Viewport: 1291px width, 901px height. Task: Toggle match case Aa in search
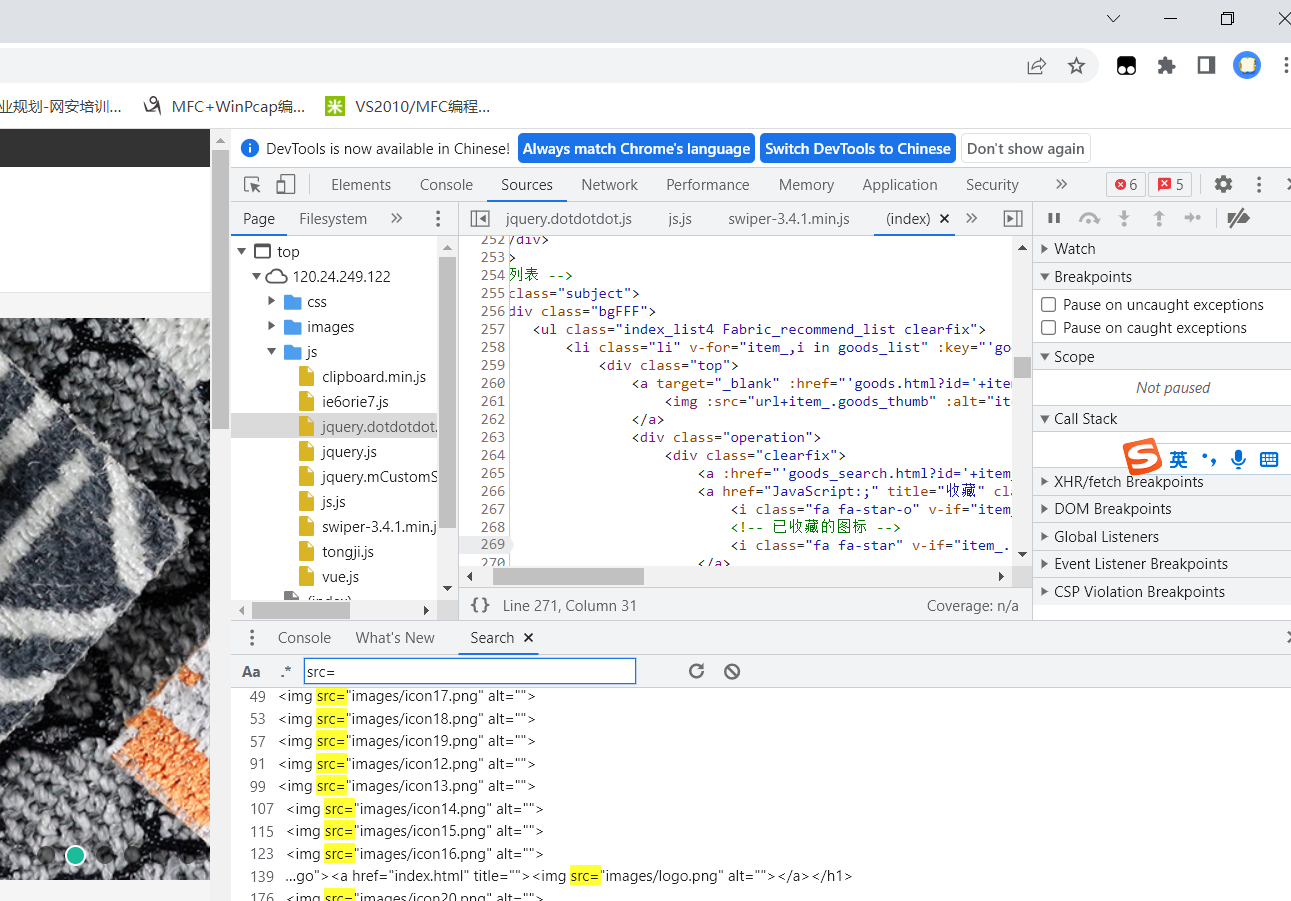tap(251, 671)
